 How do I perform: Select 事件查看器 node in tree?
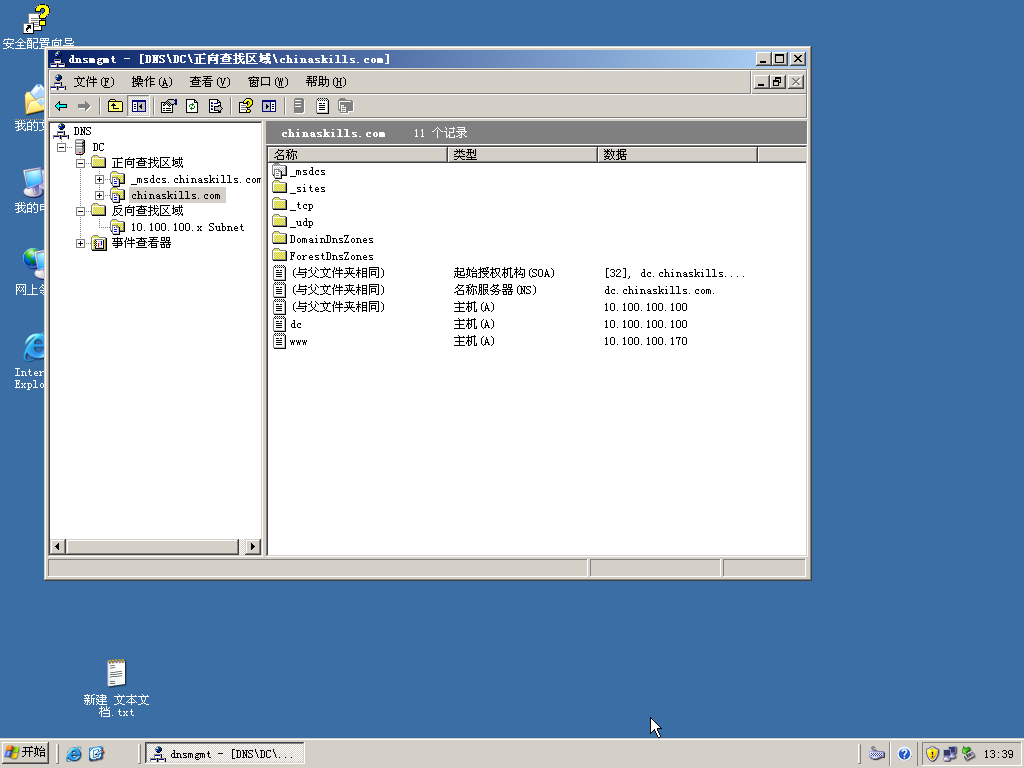click(x=141, y=243)
